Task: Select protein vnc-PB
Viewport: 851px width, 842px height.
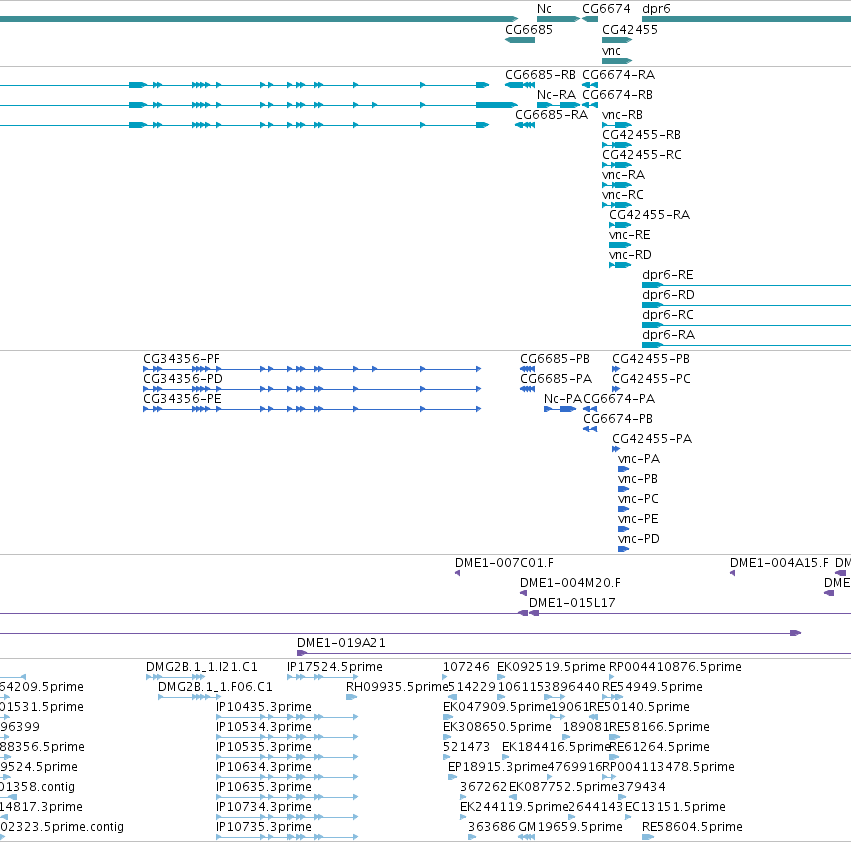Action: (x=638, y=479)
